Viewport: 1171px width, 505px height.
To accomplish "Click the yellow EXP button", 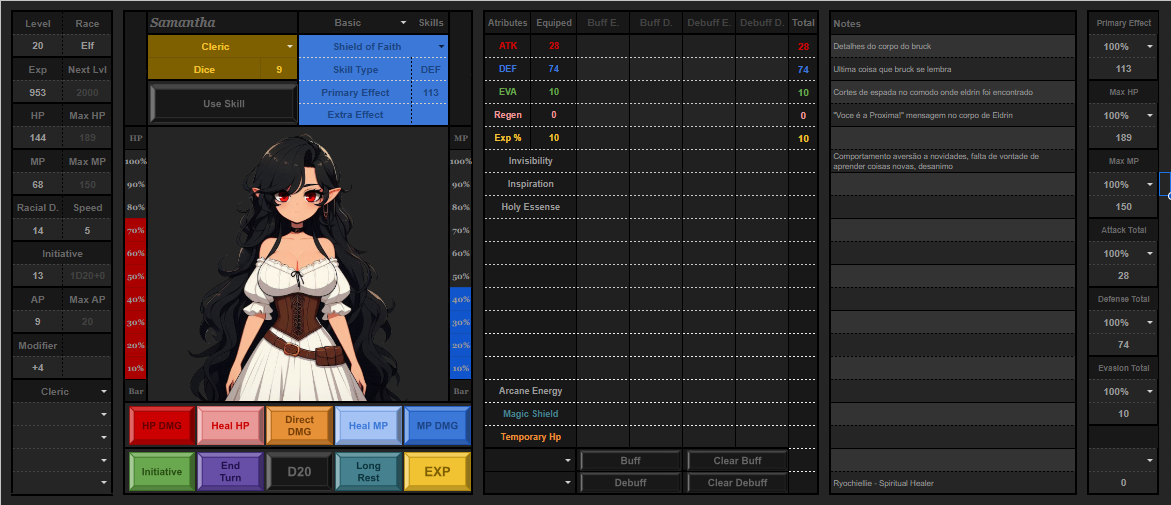I will pos(437,471).
